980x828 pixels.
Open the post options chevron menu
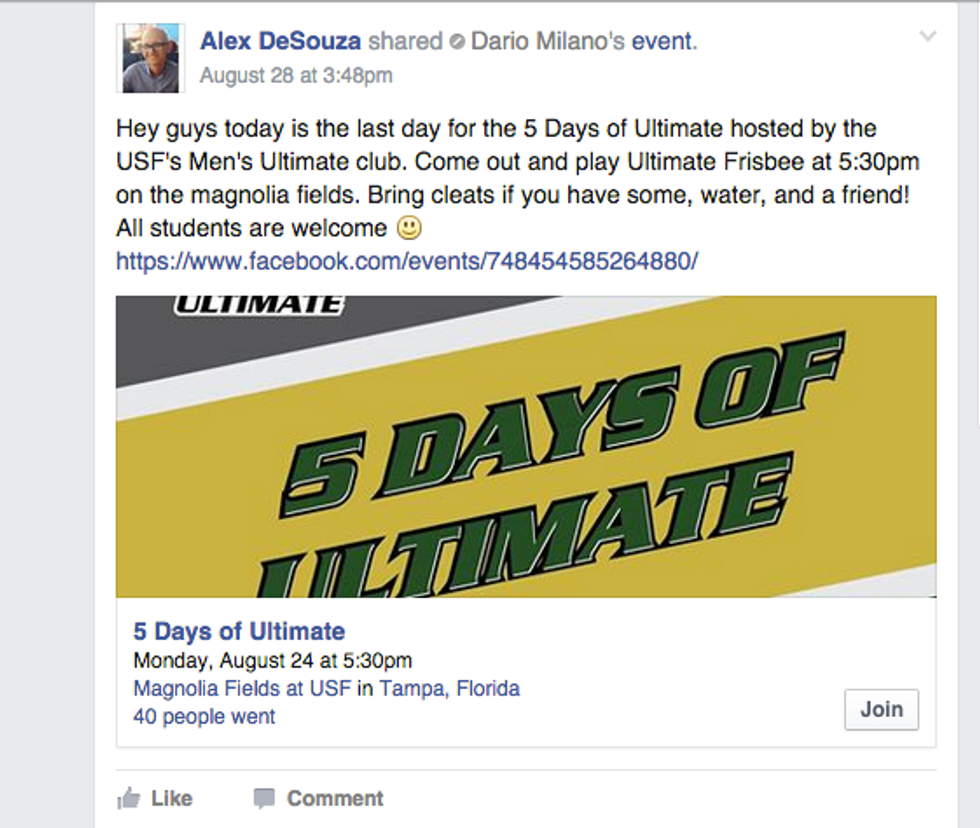coord(928,38)
